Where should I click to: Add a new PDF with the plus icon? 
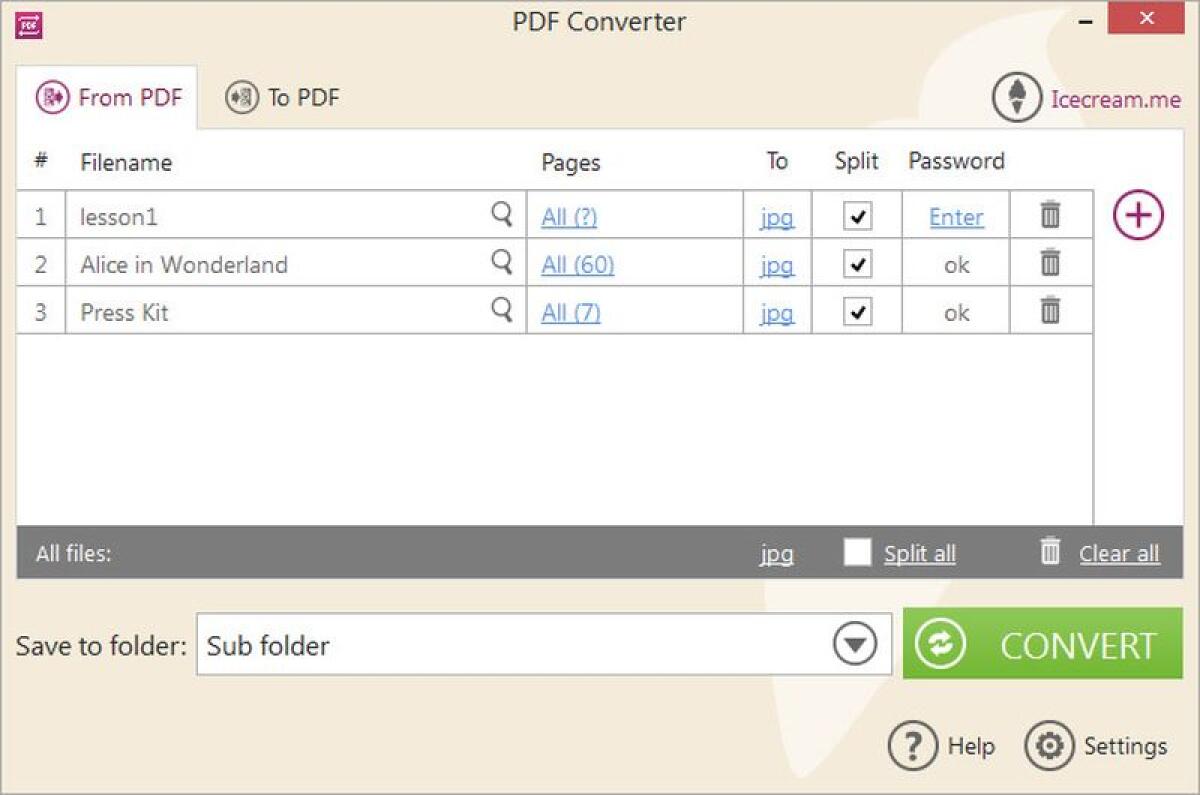pos(1138,214)
